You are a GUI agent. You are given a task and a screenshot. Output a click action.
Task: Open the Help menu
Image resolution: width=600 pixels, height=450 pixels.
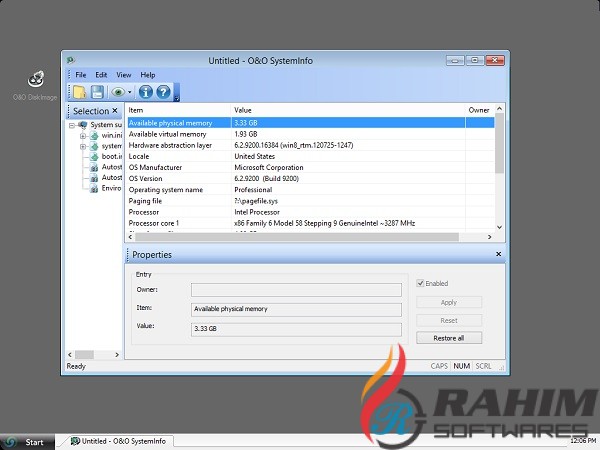coord(148,75)
